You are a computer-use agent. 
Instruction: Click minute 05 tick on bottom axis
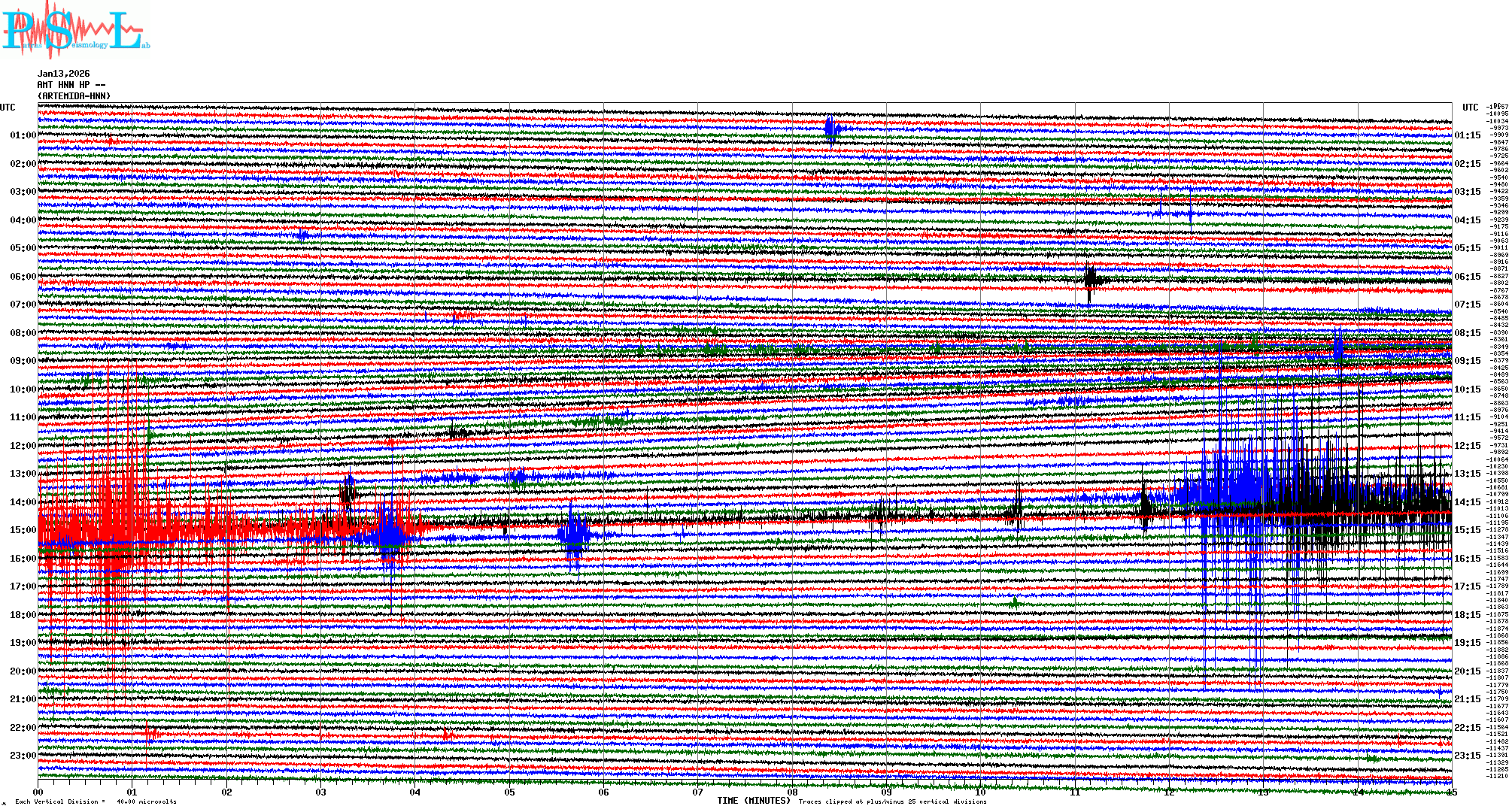(x=509, y=792)
